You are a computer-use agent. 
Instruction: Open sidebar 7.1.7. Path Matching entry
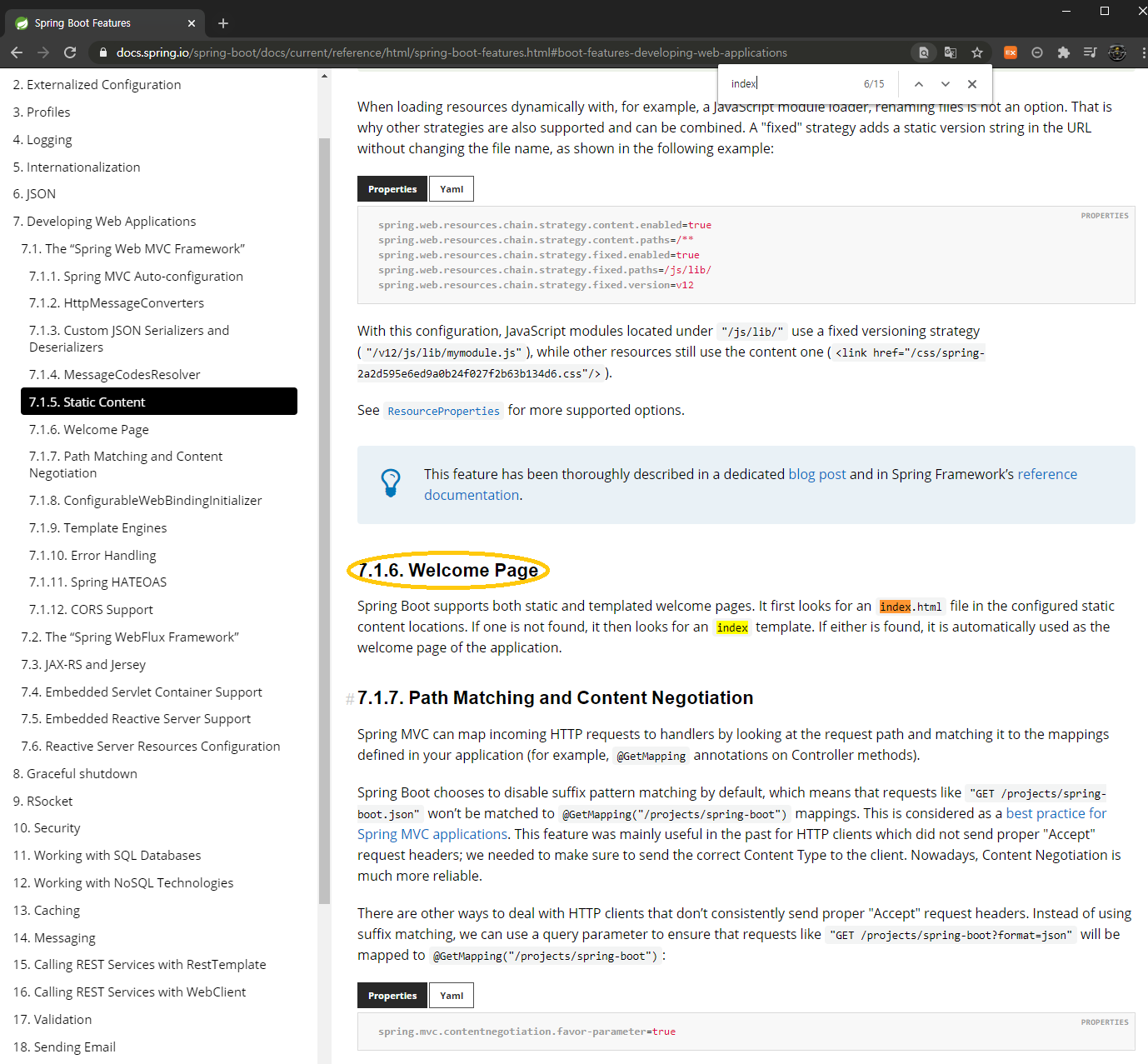[126, 465]
